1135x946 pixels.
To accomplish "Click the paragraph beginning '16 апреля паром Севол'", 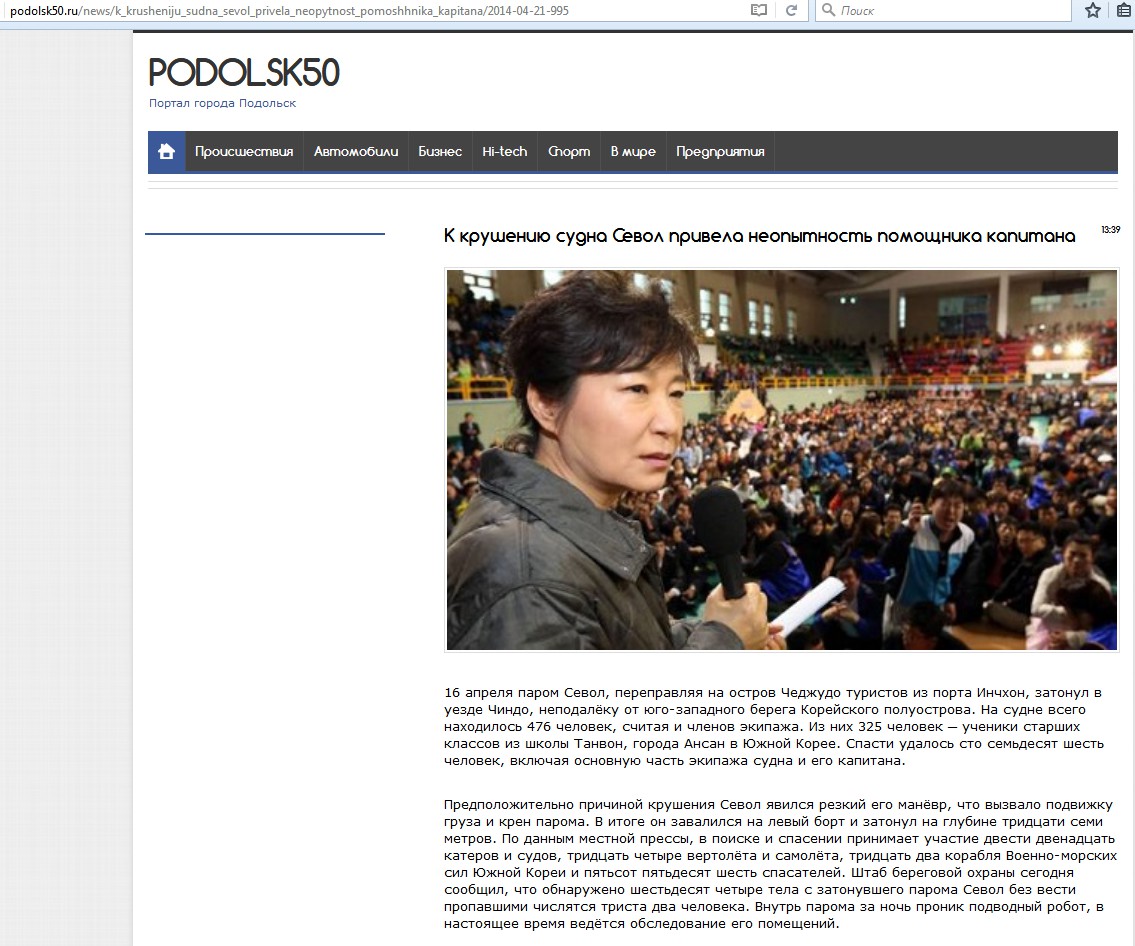I will pyautogui.click(x=774, y=727).
